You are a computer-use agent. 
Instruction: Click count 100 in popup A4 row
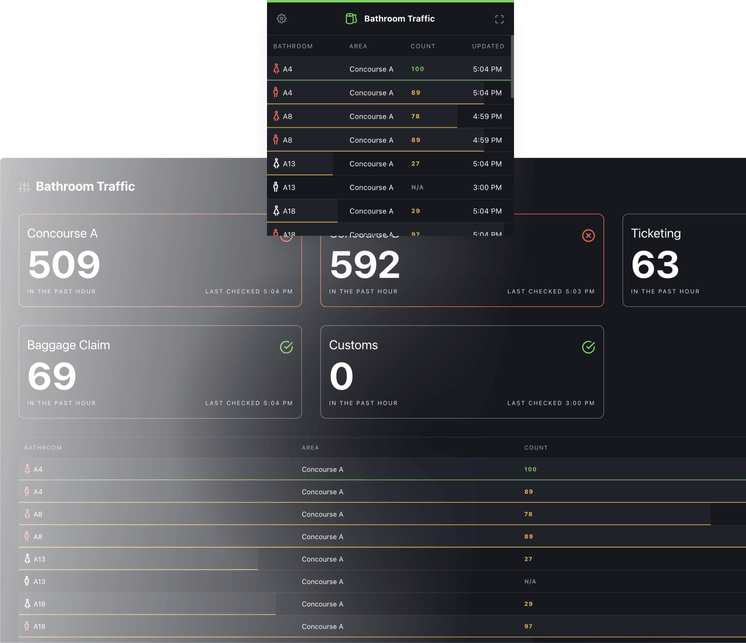[417, 69]
